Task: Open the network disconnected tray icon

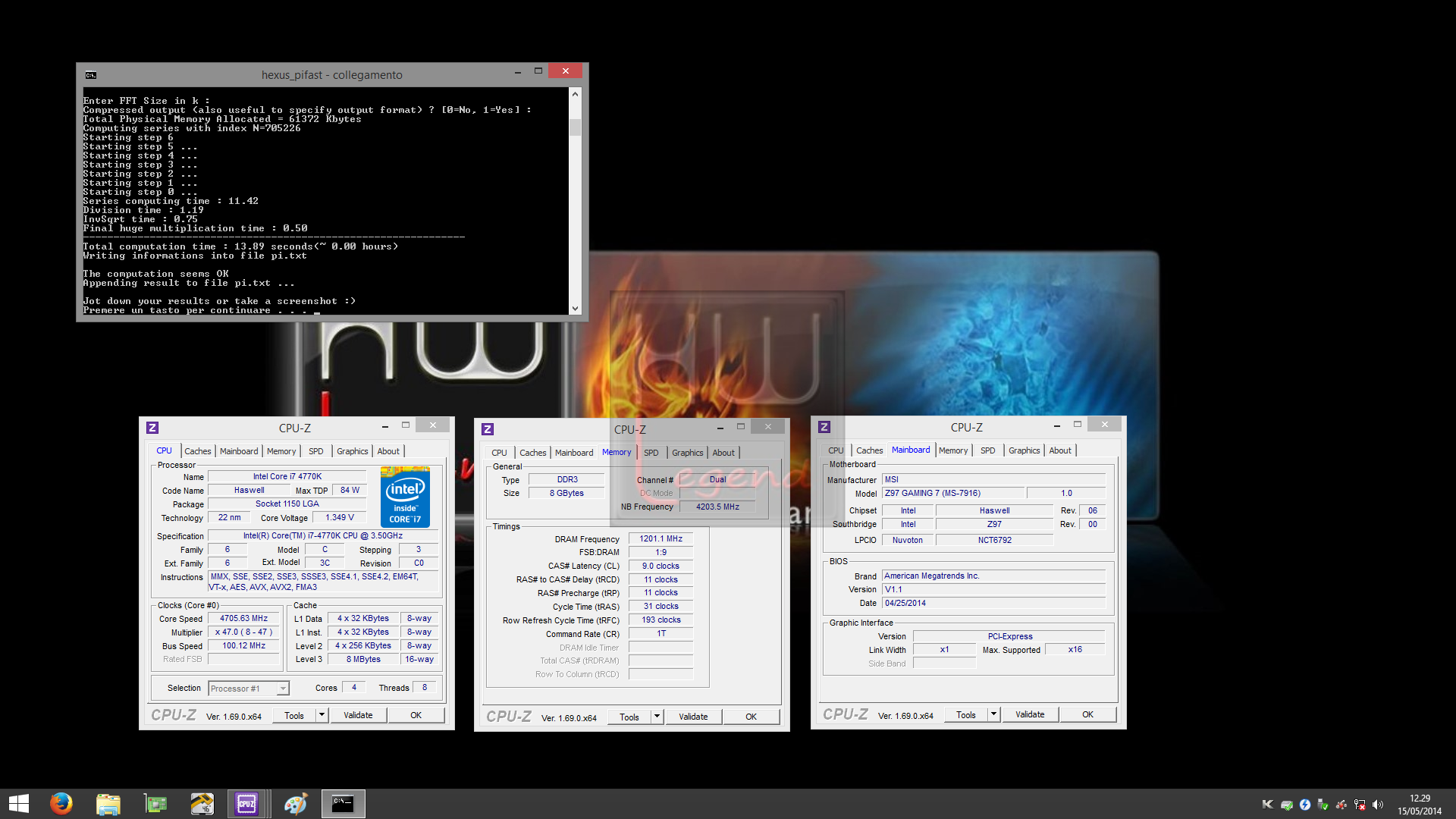Action: [1360, 805]
